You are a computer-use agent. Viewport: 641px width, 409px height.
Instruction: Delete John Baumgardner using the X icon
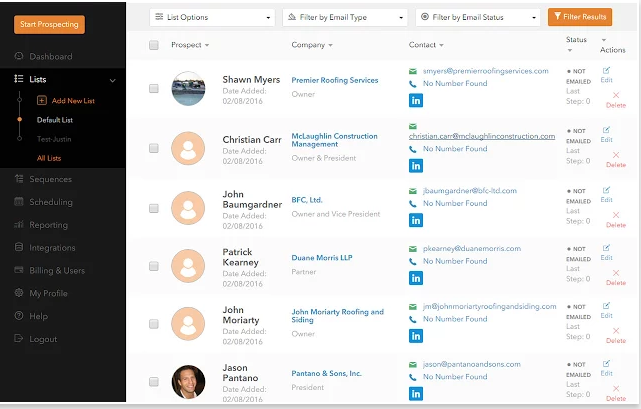616,215
